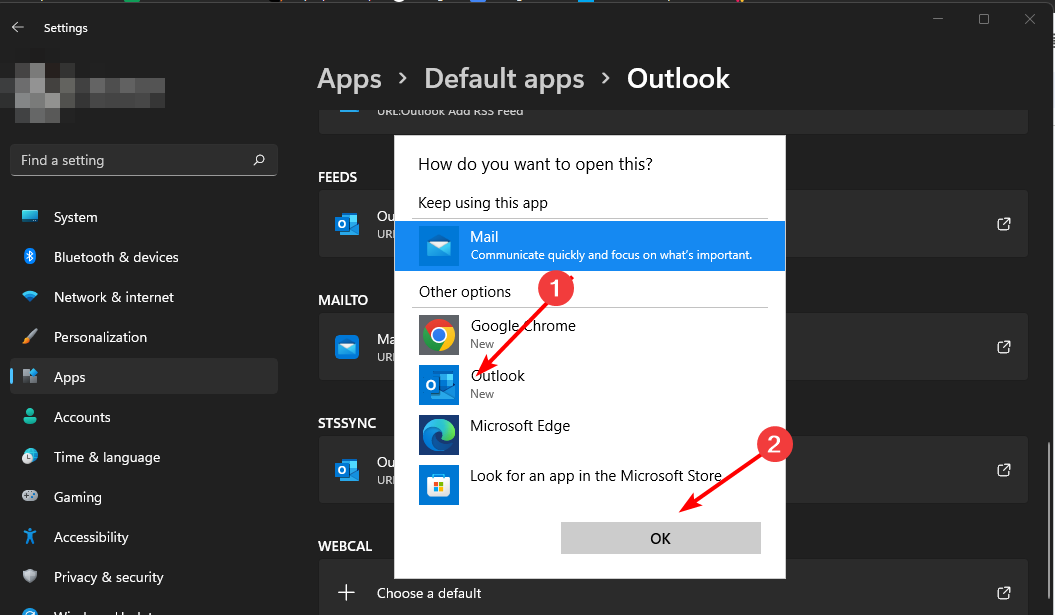Click the breadcrumb chevron after Default apps
Viewport: 1055px width, 615px height.
(606, 79)
